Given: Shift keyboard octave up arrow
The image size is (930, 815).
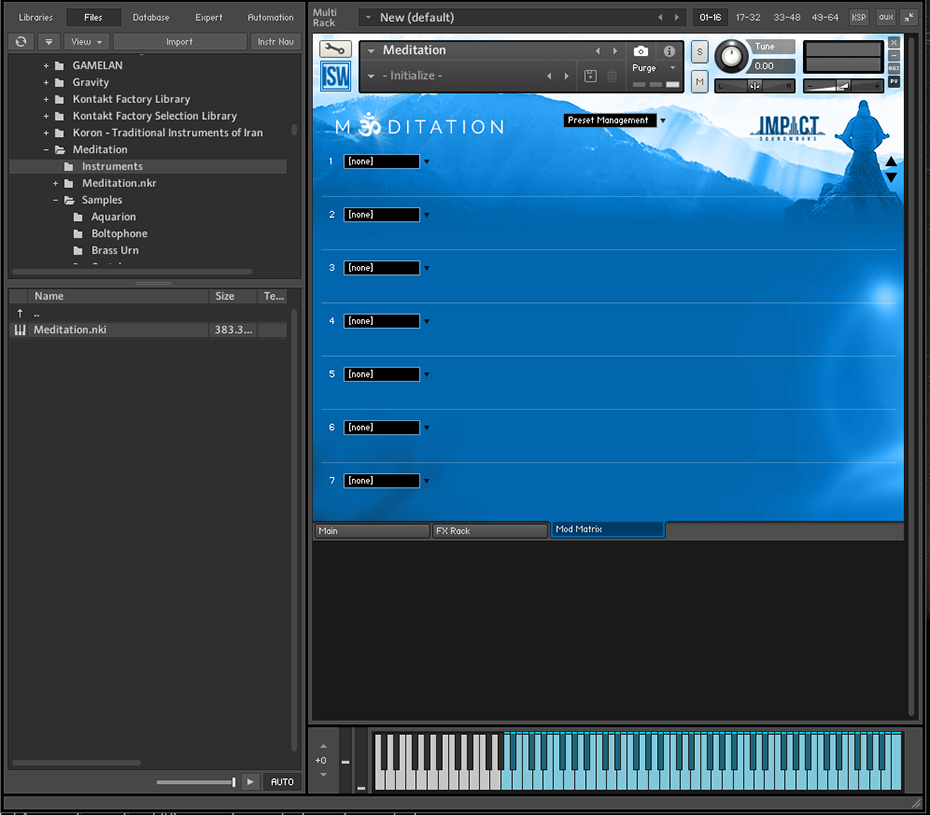Looking at the screenshot, I should (x=323, y=746).
